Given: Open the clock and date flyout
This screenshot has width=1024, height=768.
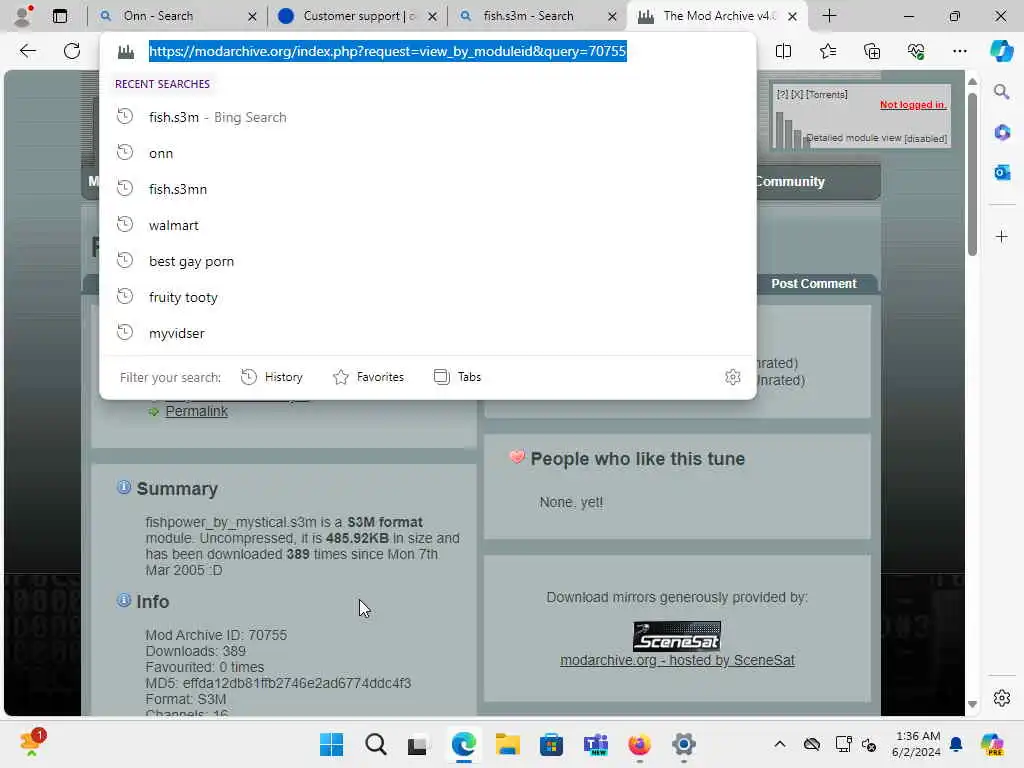Looking at the screenshot, I should (x=917, y=744).
